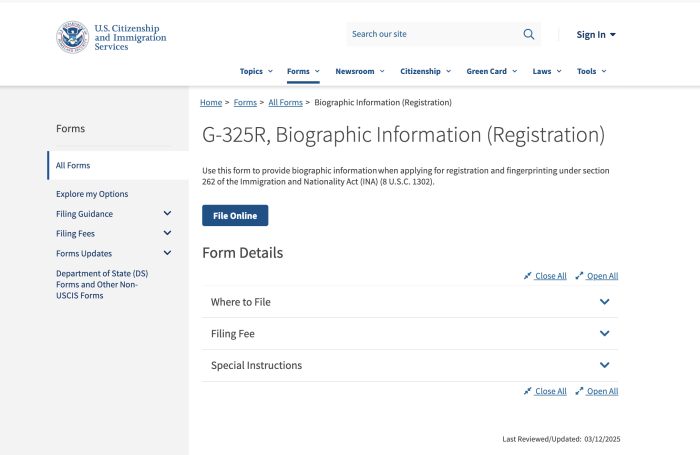Open the Citizenship menu
700x455 pixels.
click(x=425, y=71)
